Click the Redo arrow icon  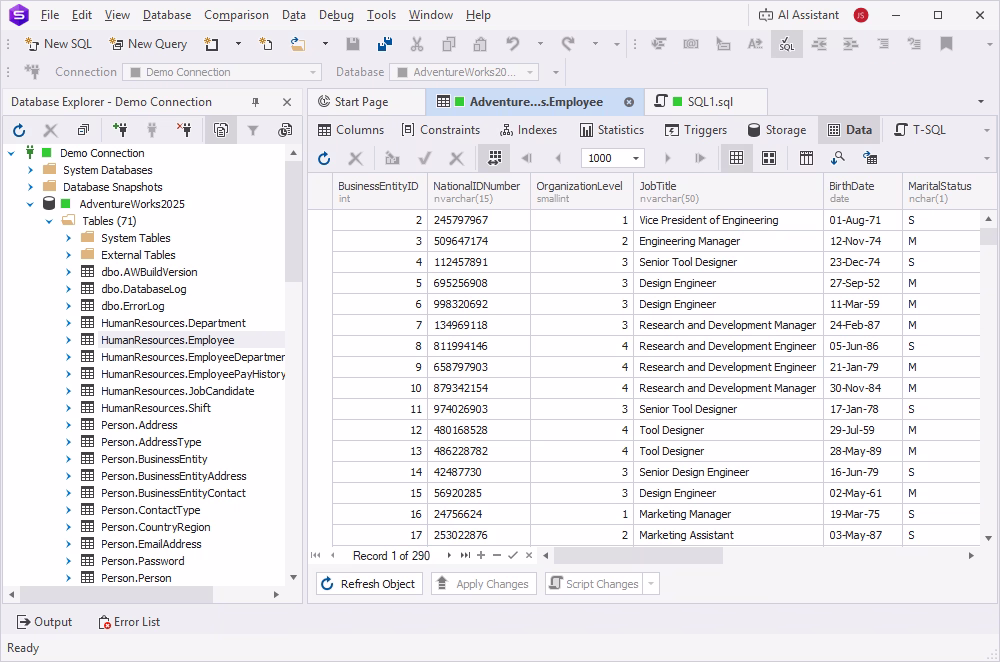click(x=568, y=44)
